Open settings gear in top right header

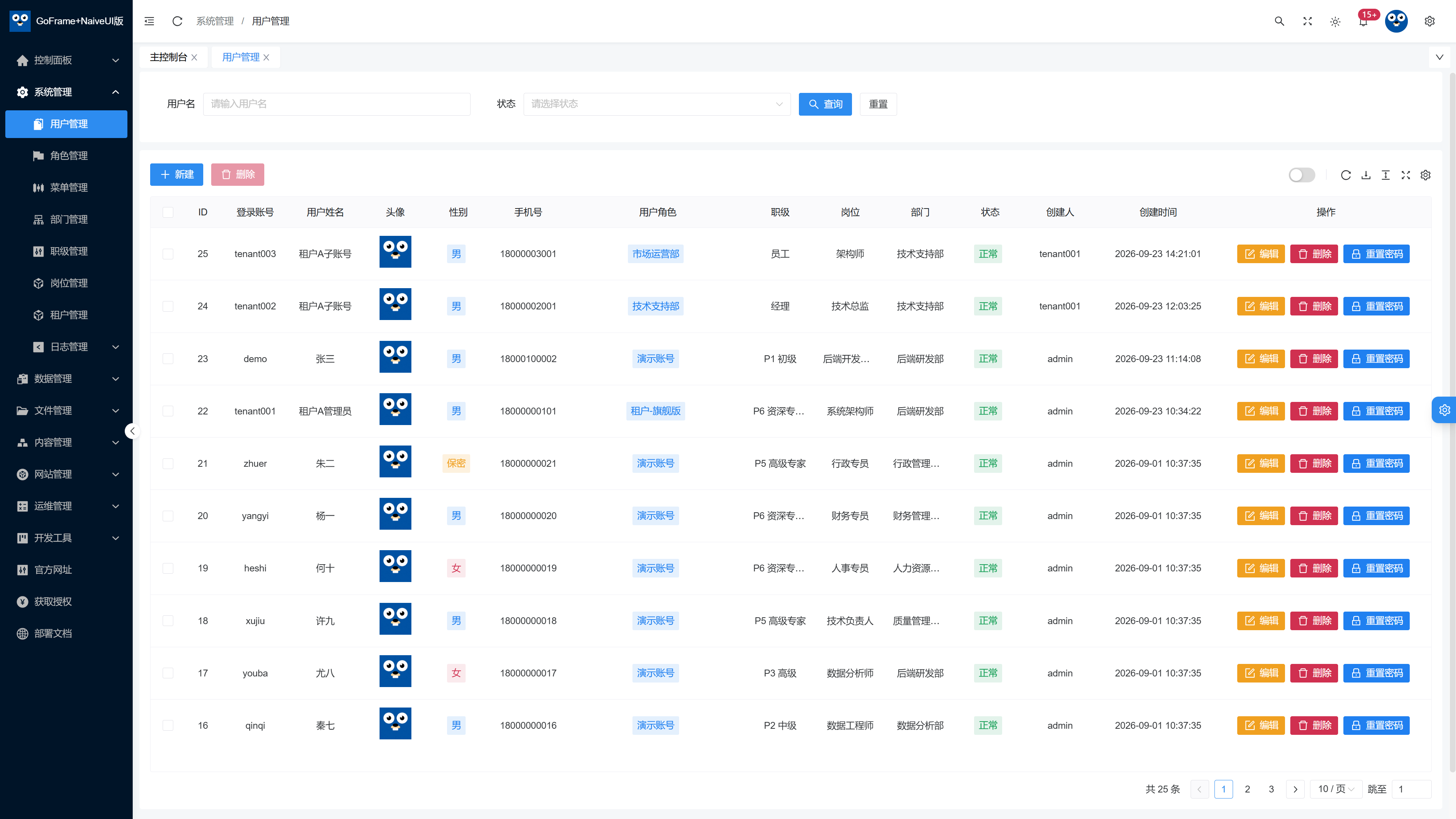[1429, 21]
